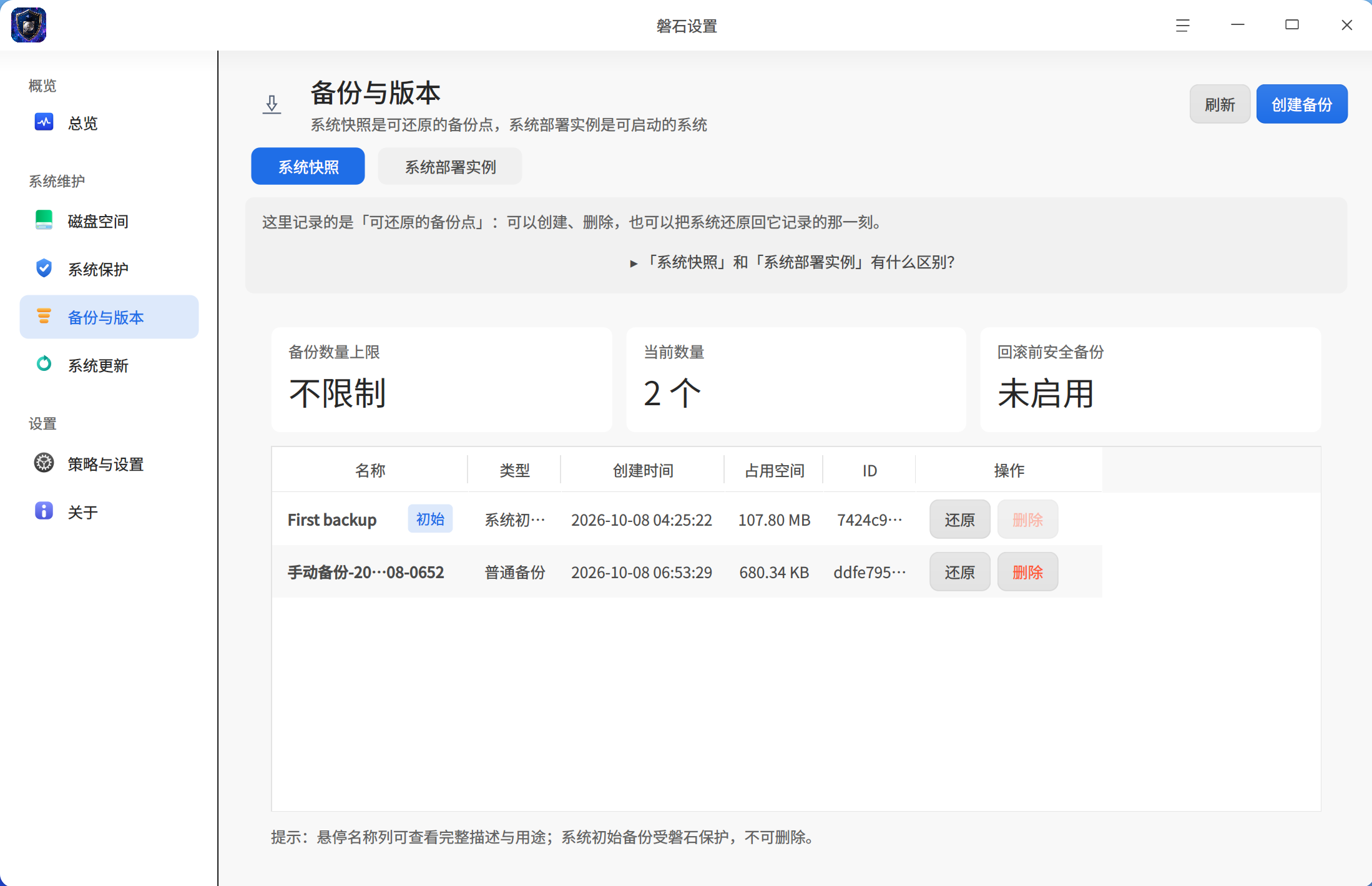Click the ID cell 7424c9···

870,519
